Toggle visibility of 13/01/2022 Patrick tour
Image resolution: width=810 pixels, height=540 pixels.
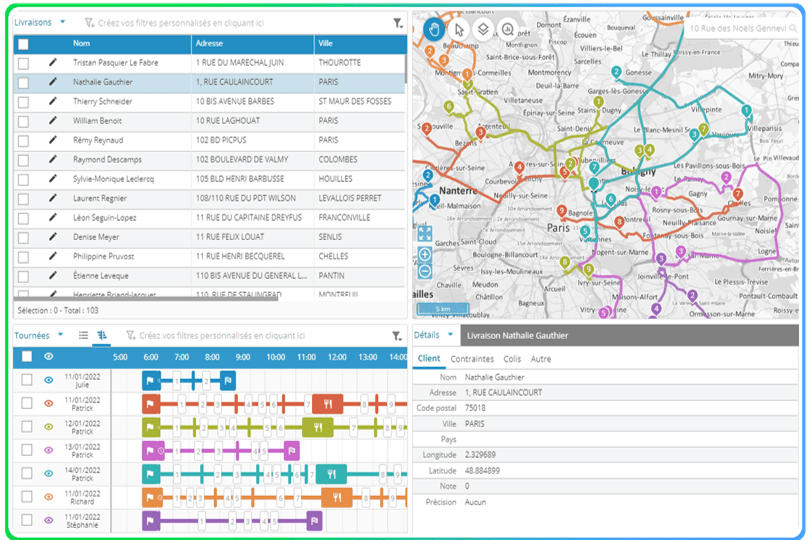pos(49,450)
